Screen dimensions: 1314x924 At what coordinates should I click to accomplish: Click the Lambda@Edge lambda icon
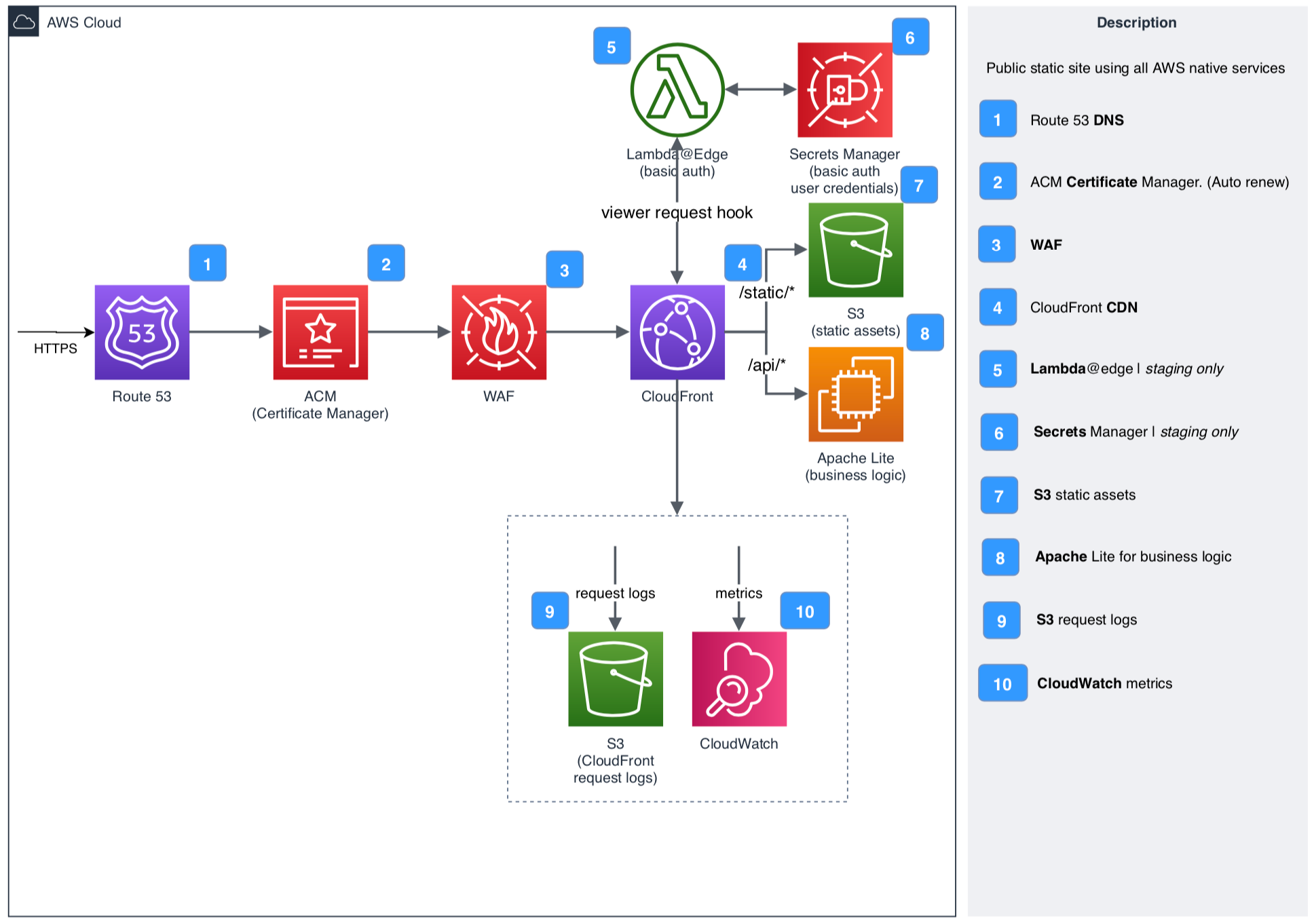pos(677,90)
